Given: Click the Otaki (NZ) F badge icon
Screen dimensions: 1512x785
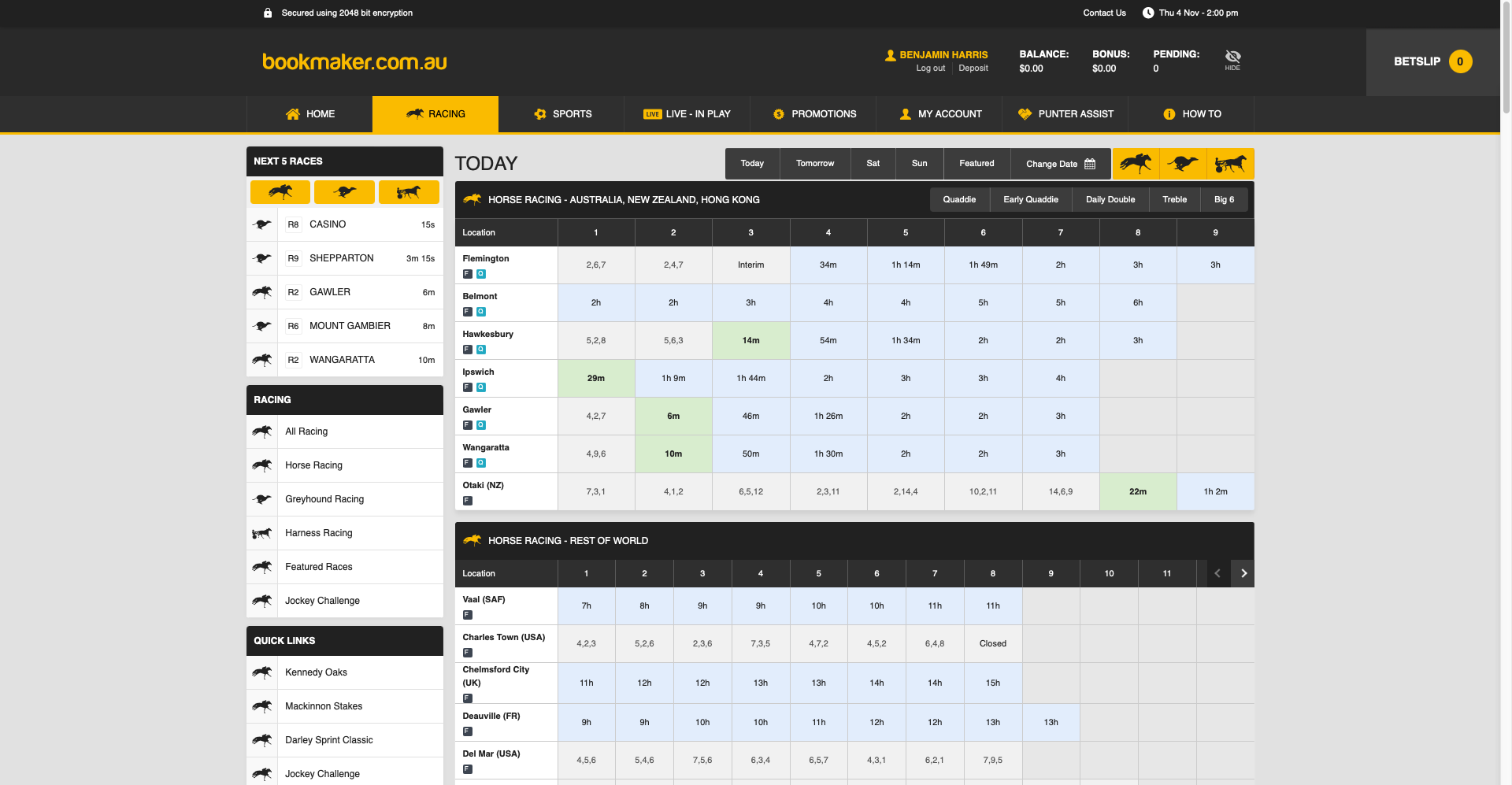Looking at the screenshot, I should 468,501.
